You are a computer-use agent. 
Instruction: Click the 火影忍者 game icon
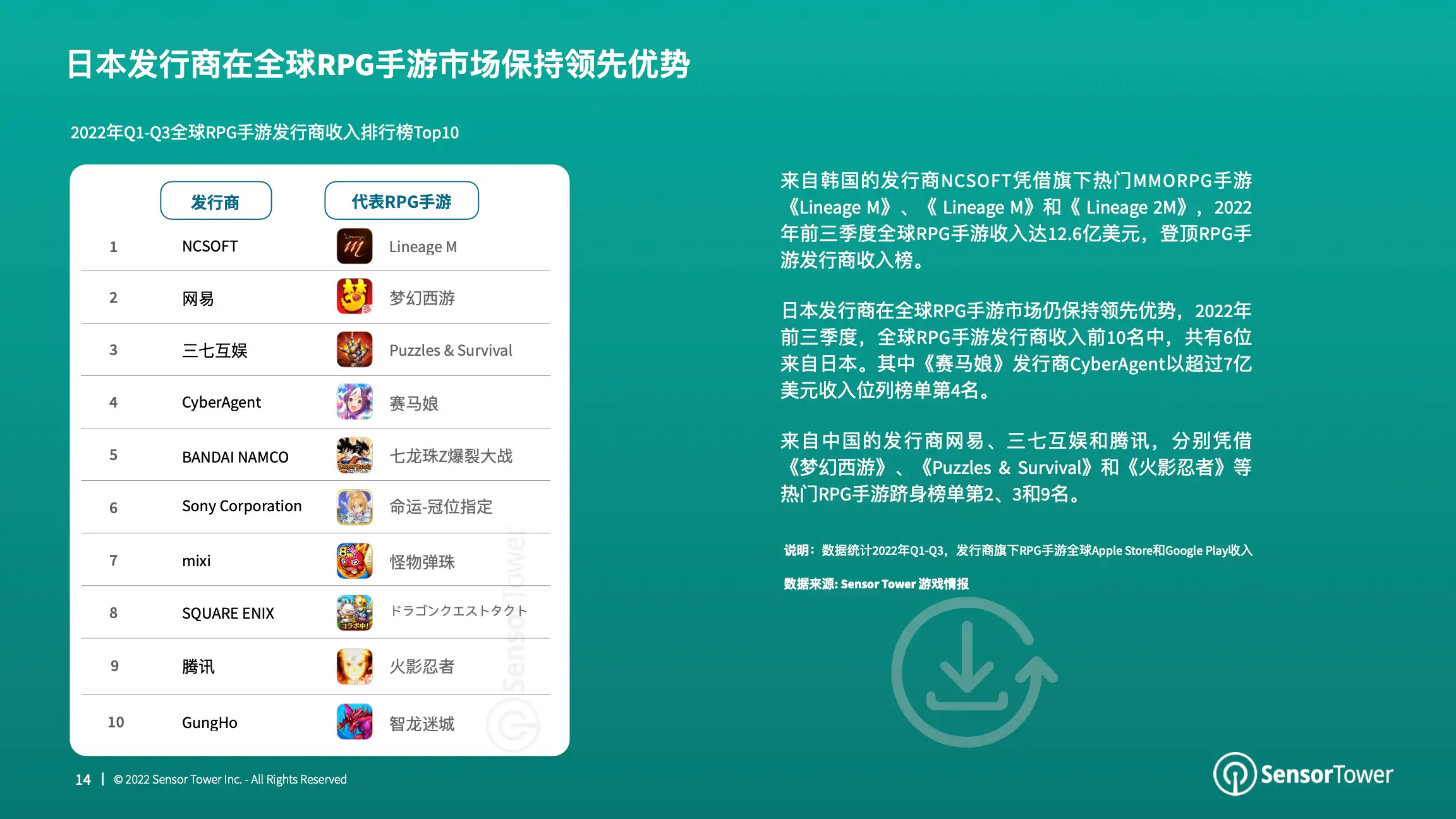(355, 667)
